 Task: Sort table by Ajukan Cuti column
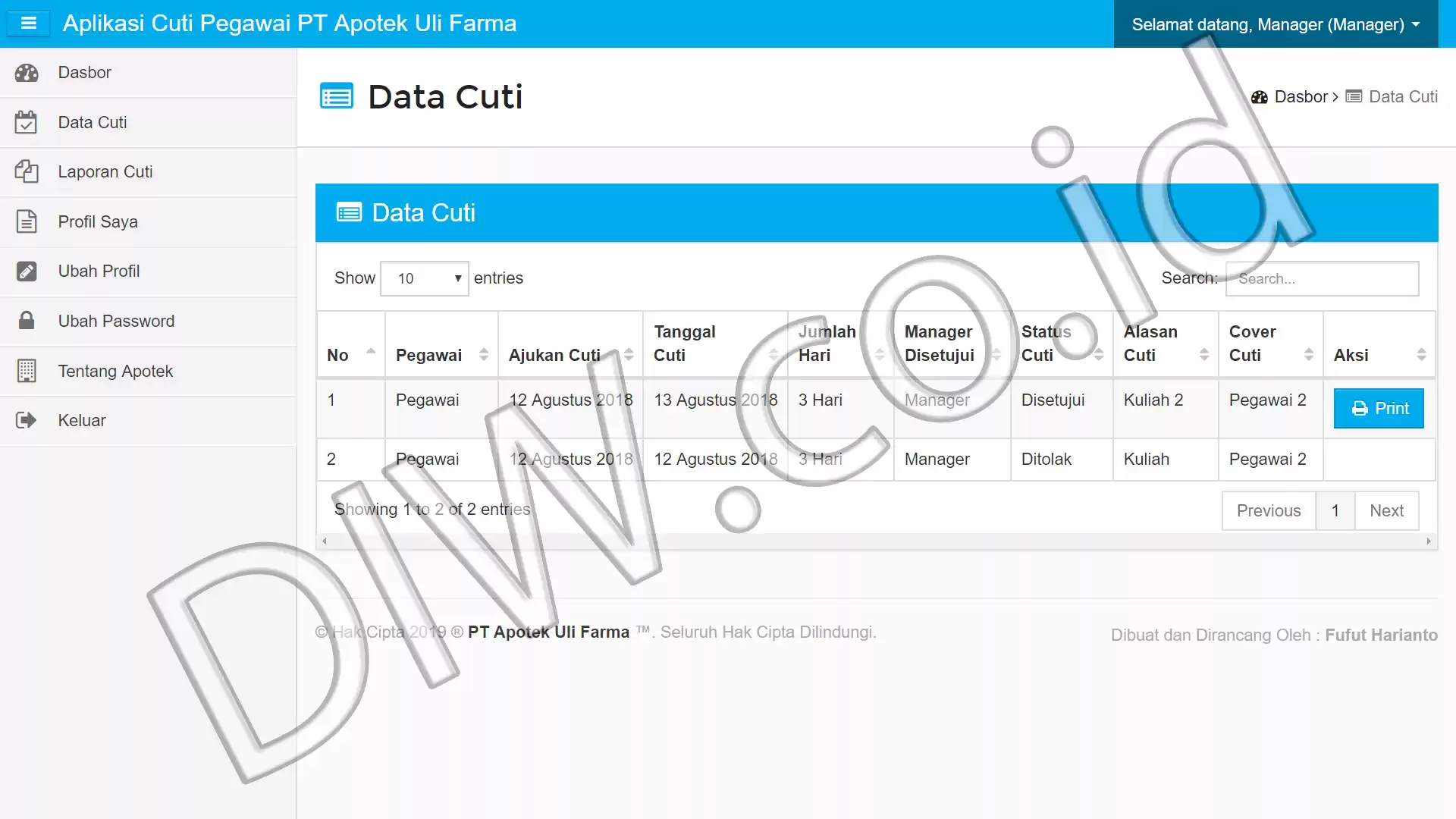click(x=570, y=355)
